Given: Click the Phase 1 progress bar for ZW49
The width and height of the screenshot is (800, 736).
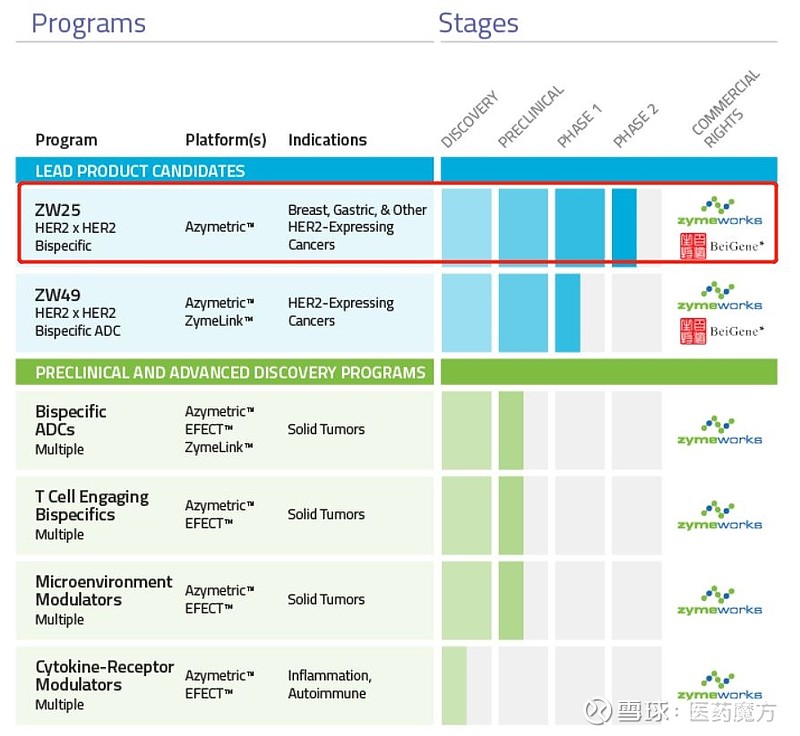Looking at the screenshot, I should (x=568, y=312).
